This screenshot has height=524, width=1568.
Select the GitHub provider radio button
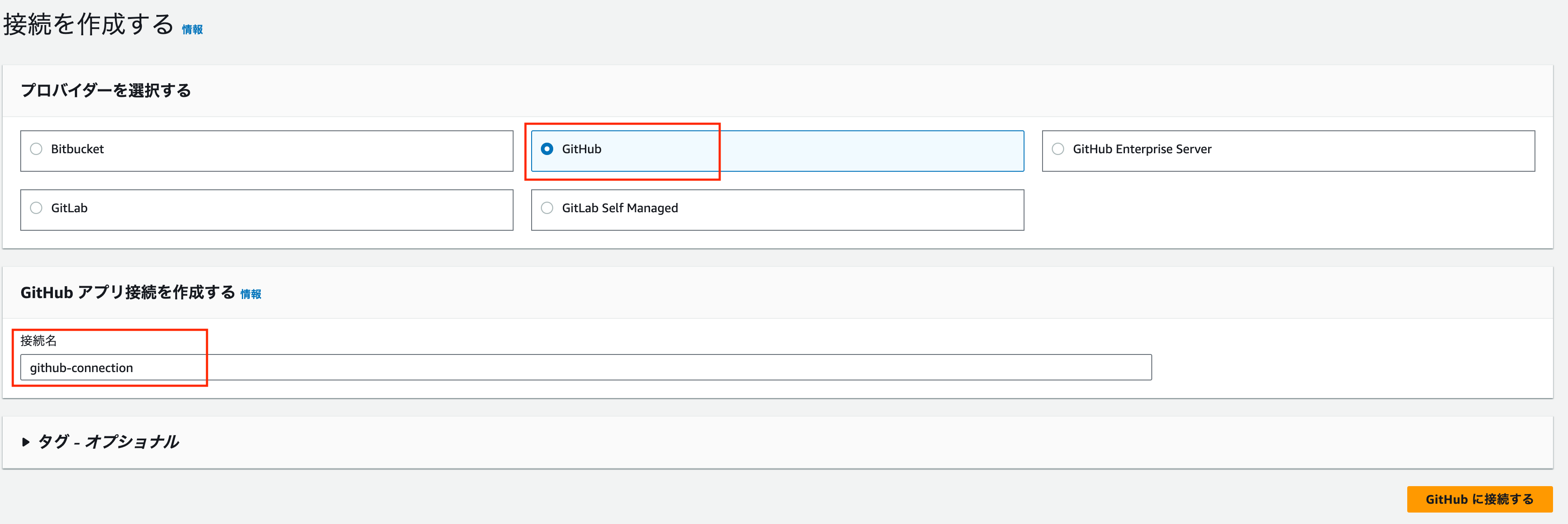(x=547, y=149)
